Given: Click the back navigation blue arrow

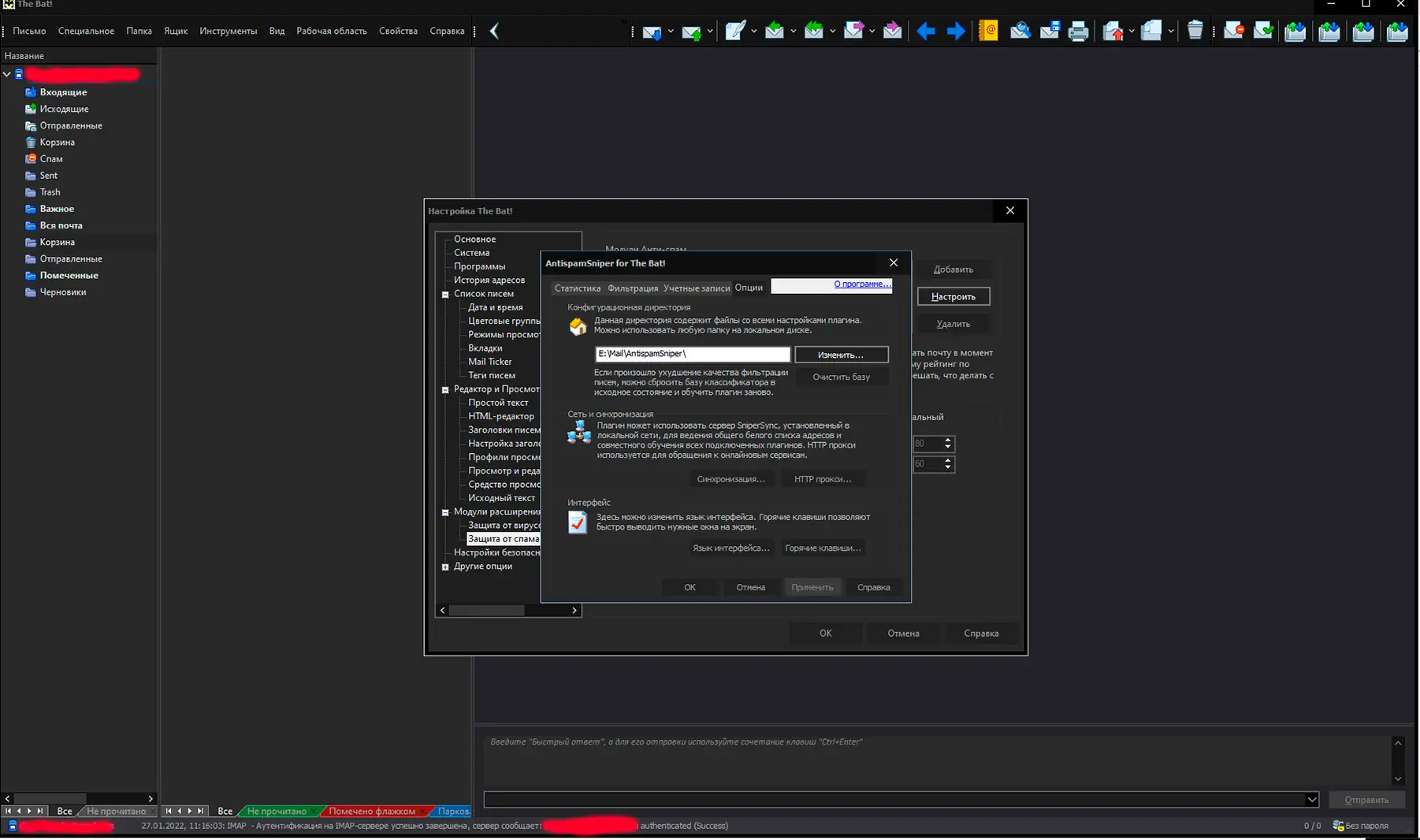Looking at the screenshot, I should (x=925, y=32).
